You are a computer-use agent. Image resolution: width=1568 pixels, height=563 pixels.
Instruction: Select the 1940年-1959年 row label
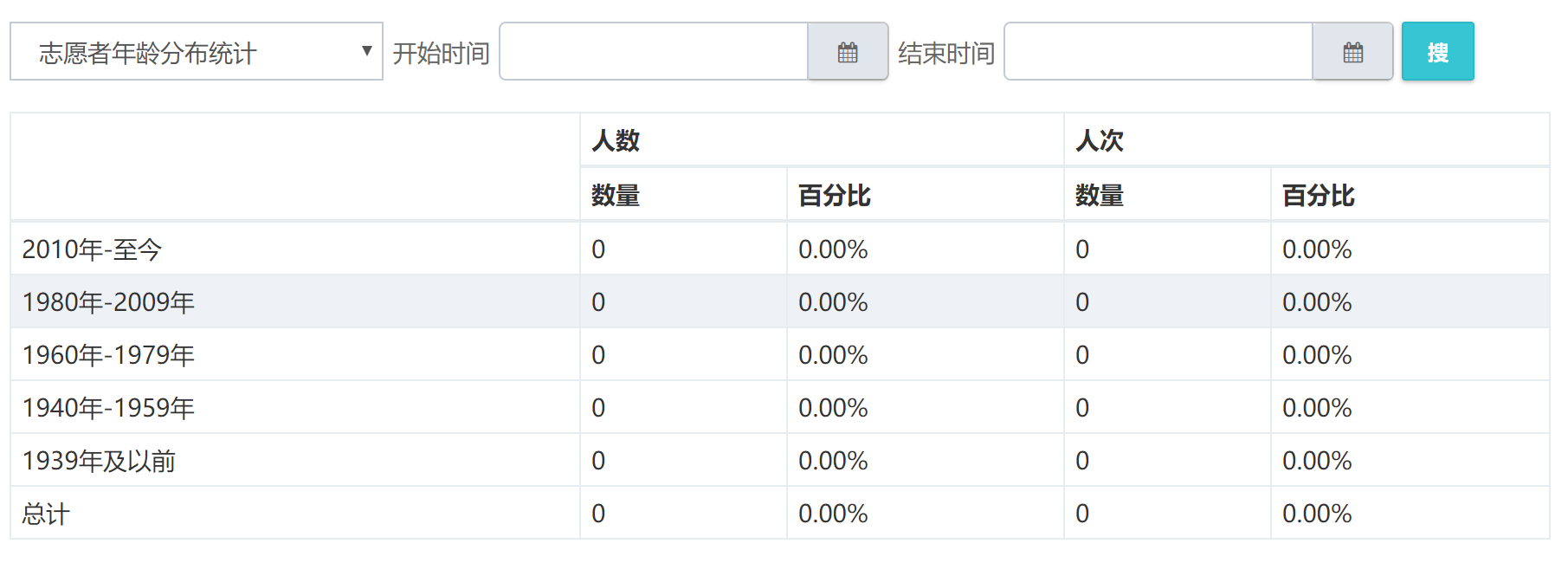point(108,408)
